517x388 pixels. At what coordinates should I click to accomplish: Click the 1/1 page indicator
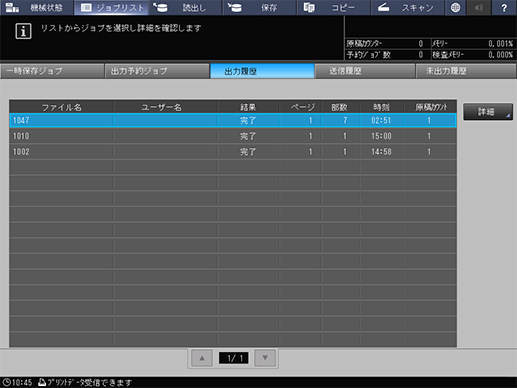233,358
